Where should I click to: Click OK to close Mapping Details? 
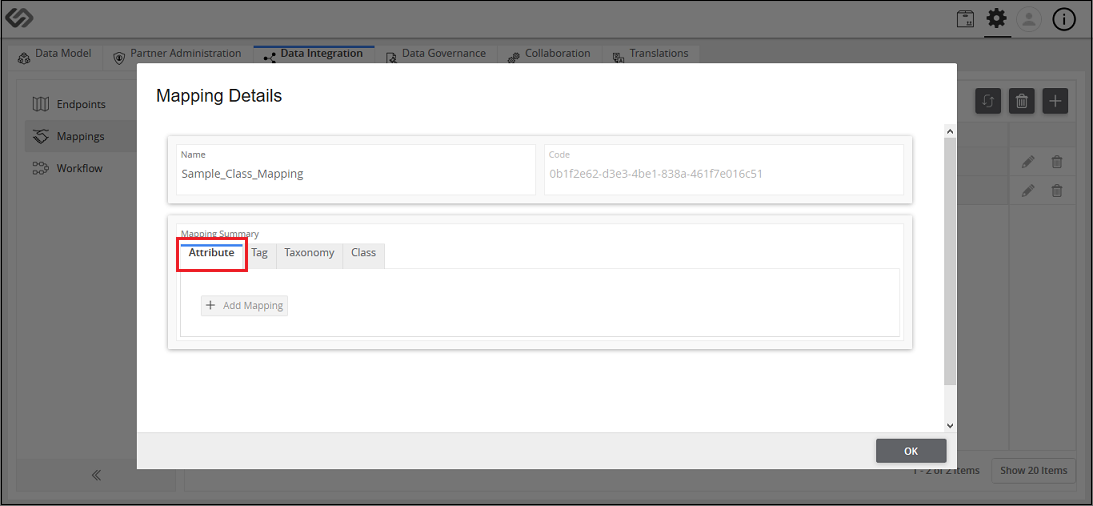(x=911, y=451)
